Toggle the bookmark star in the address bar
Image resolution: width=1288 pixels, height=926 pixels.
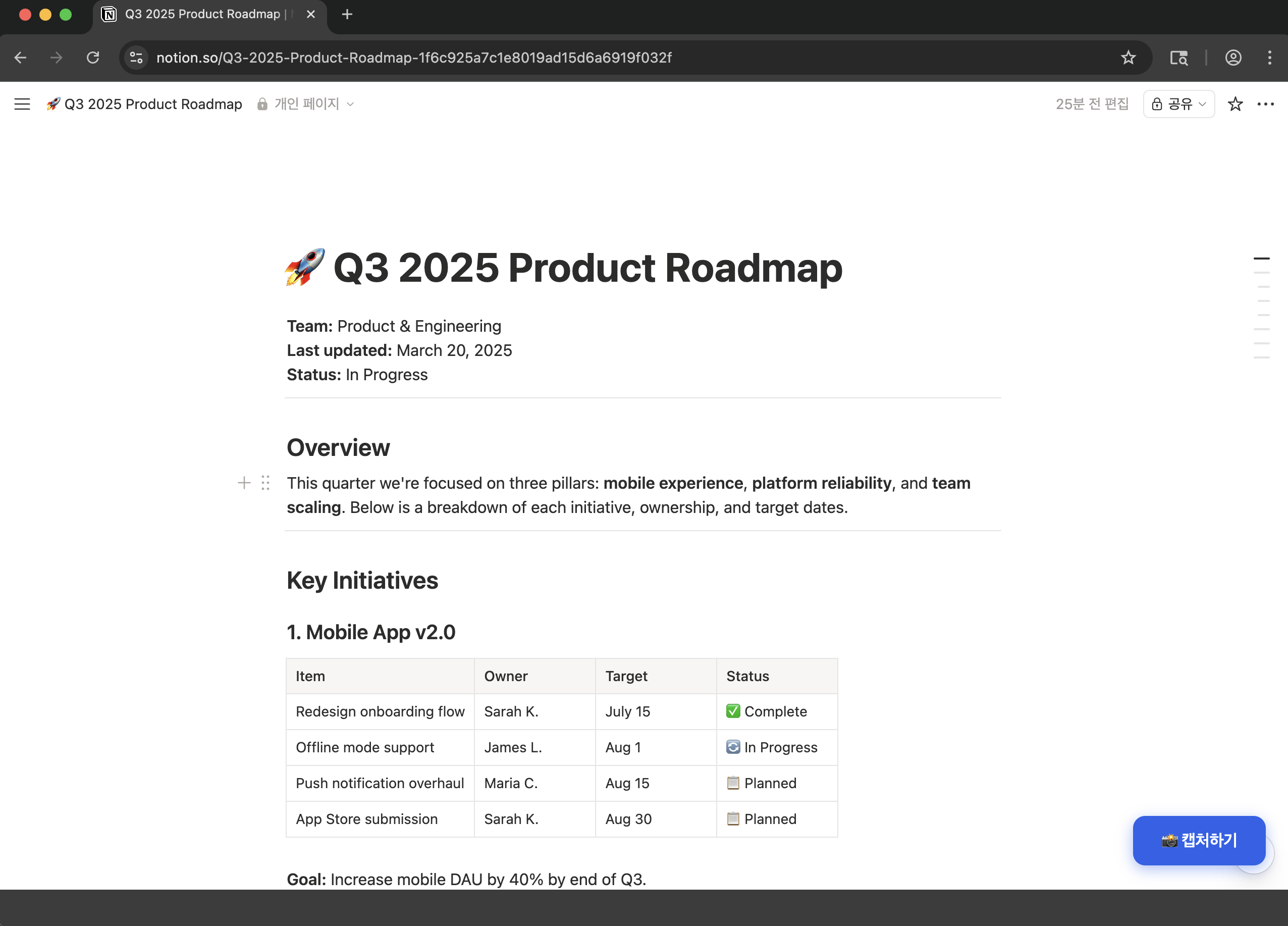[x=1128, y=58]
